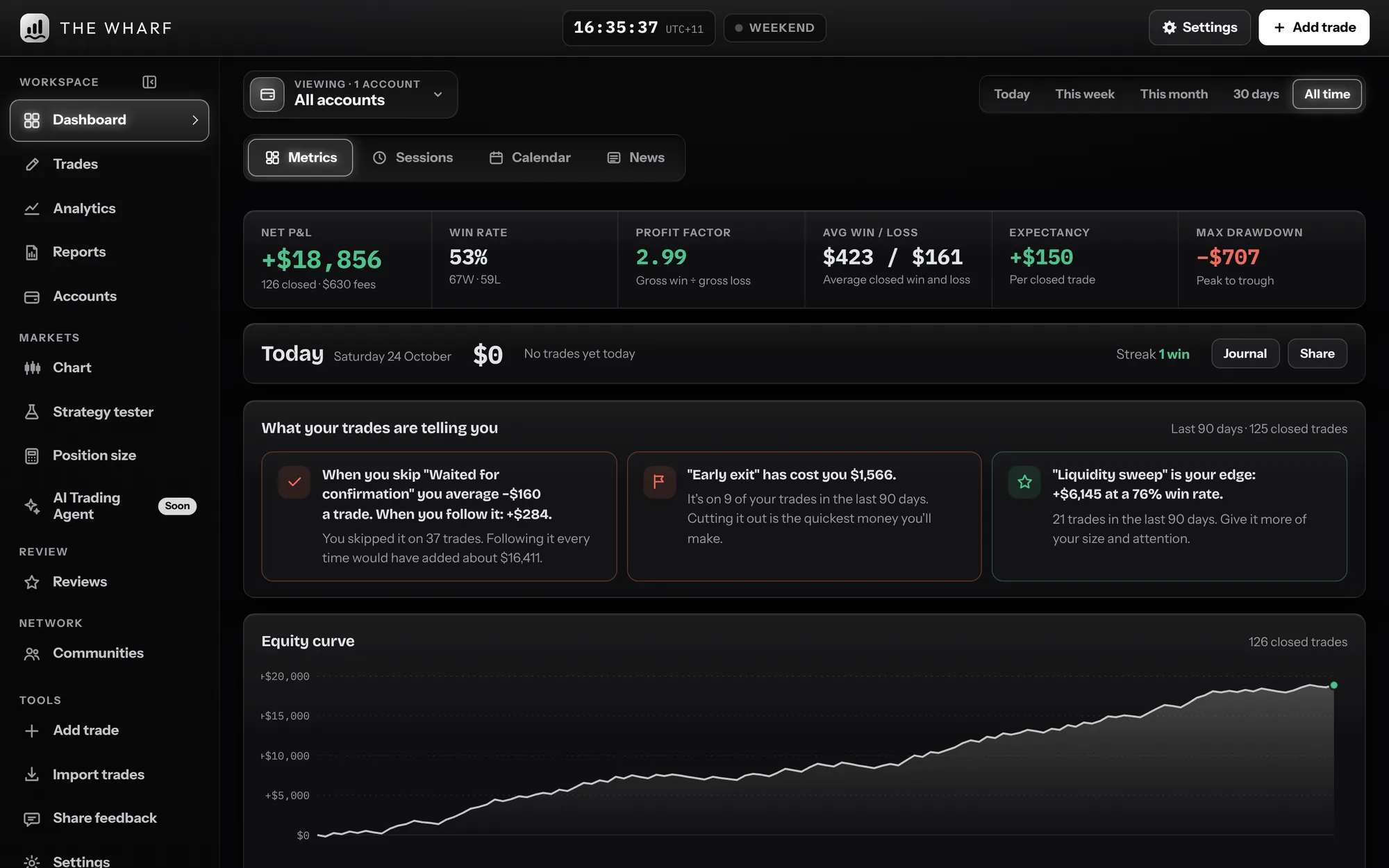Click the Communities people icon
Image resolution: width=1389 pixels, height=868 pixels.
[x=32, y=653]
